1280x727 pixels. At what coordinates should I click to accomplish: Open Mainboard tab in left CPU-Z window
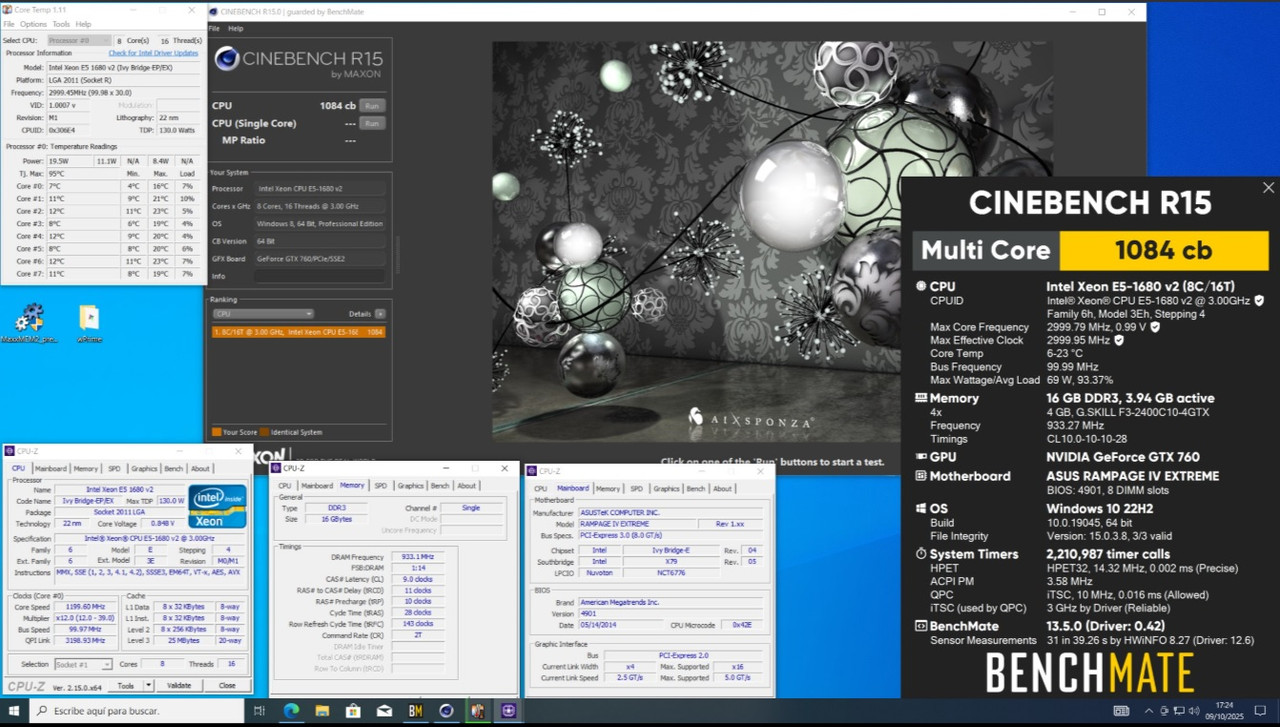click(x=50, y=468)
